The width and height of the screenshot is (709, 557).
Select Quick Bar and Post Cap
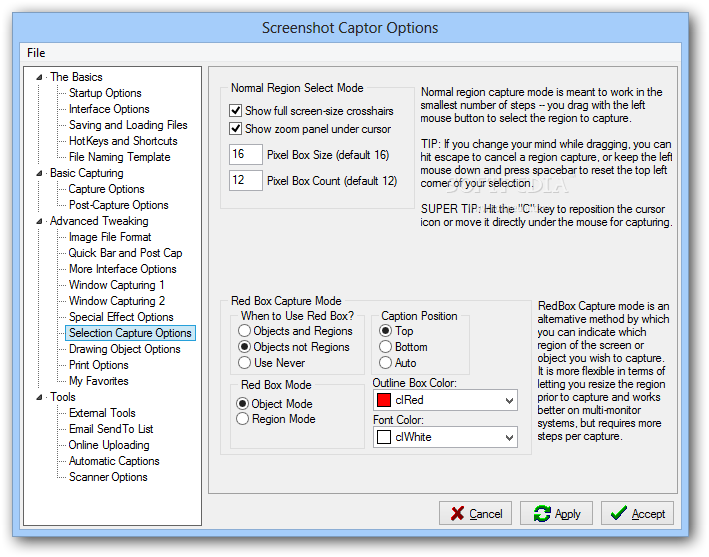coord(125,253)
